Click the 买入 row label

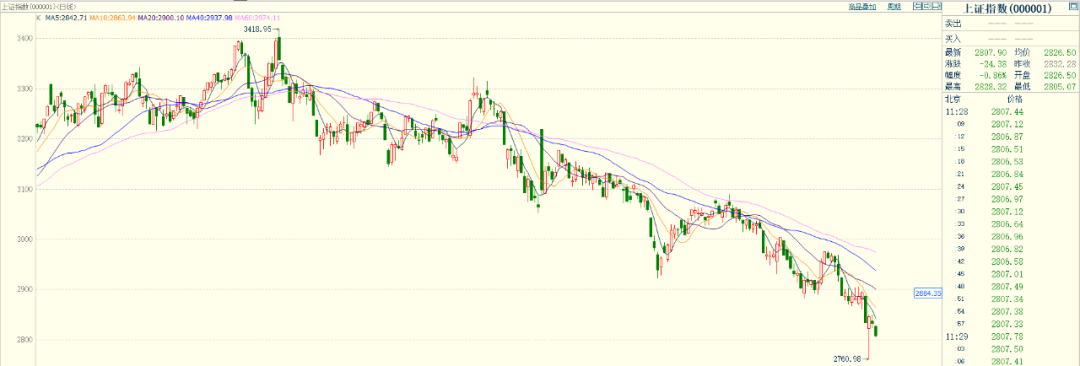coord(953,39)
